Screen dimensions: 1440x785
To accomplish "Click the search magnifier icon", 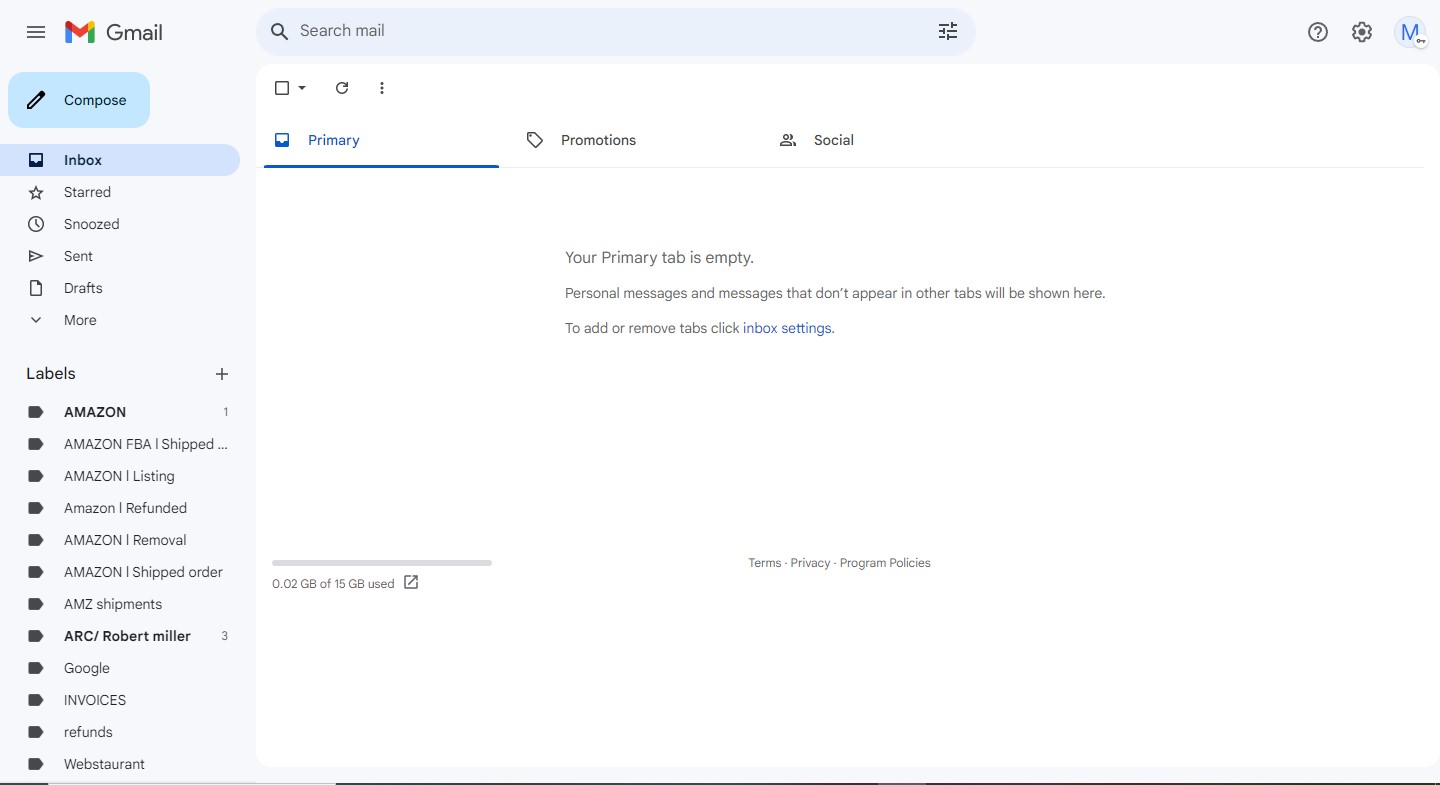I will click(280, 31).
